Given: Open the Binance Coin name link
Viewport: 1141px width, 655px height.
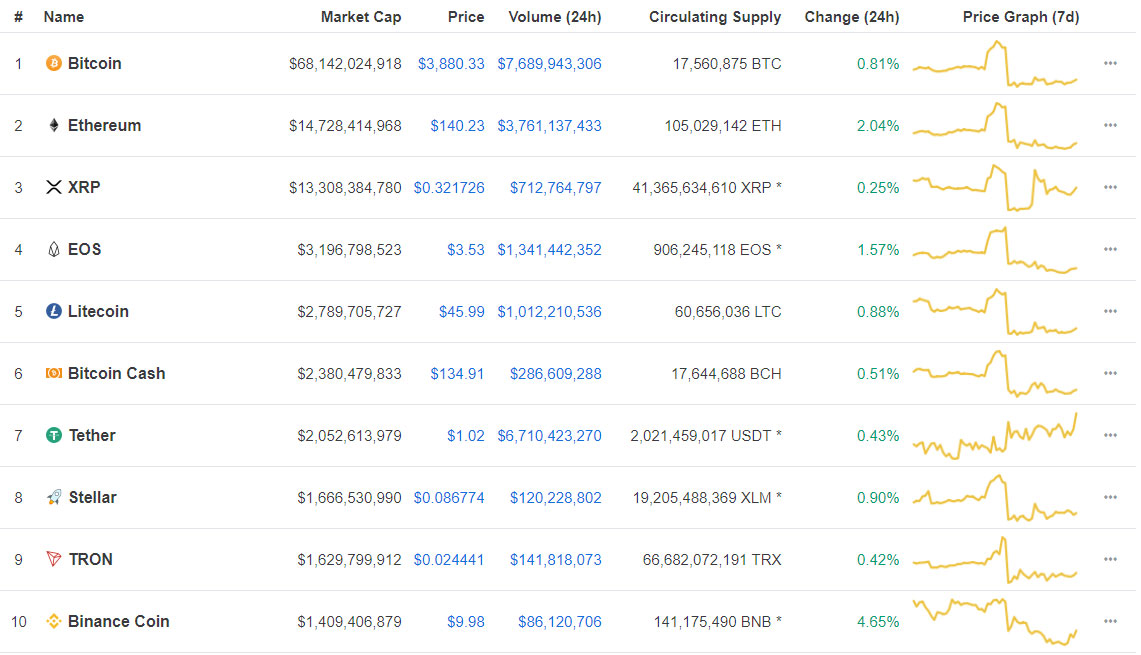Looking at the screenshot, I should point(119,622).
